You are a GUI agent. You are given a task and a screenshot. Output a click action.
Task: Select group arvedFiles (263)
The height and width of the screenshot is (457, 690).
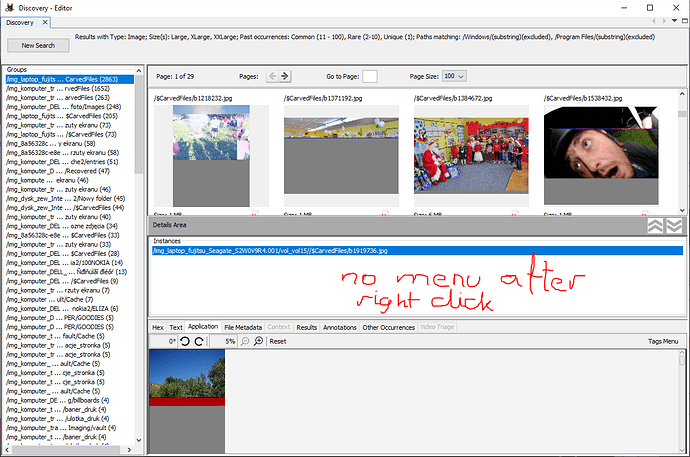pyautogui.click(x=70, y=98)
